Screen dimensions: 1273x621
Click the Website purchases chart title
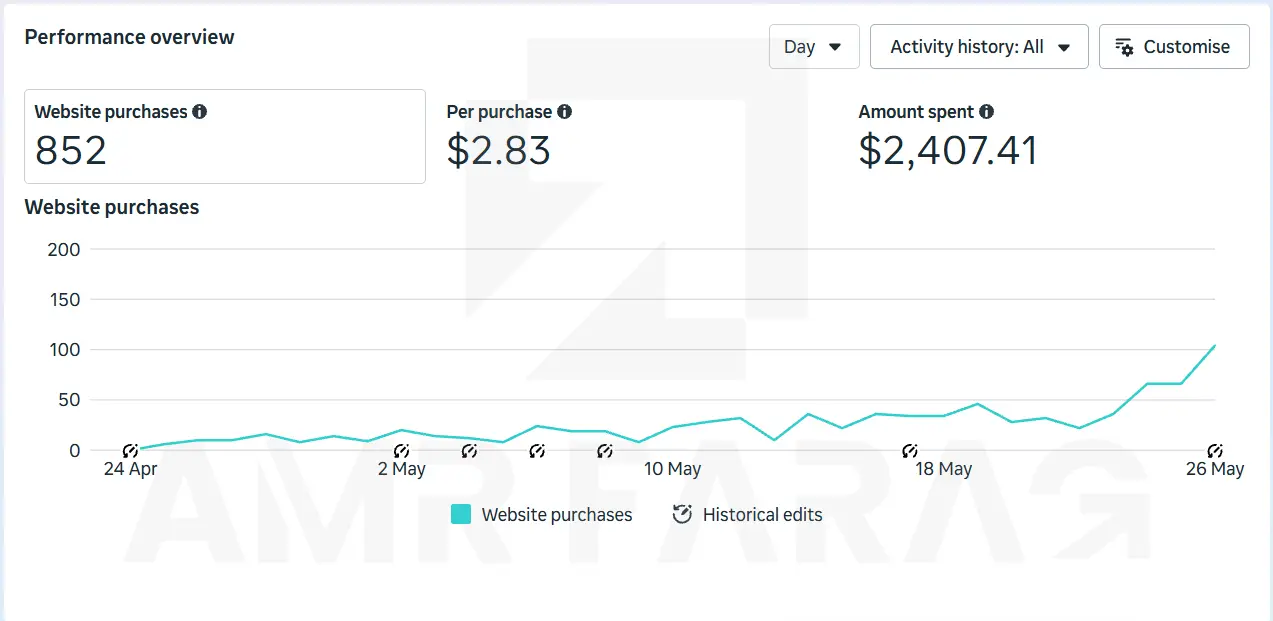click(112, 207)
